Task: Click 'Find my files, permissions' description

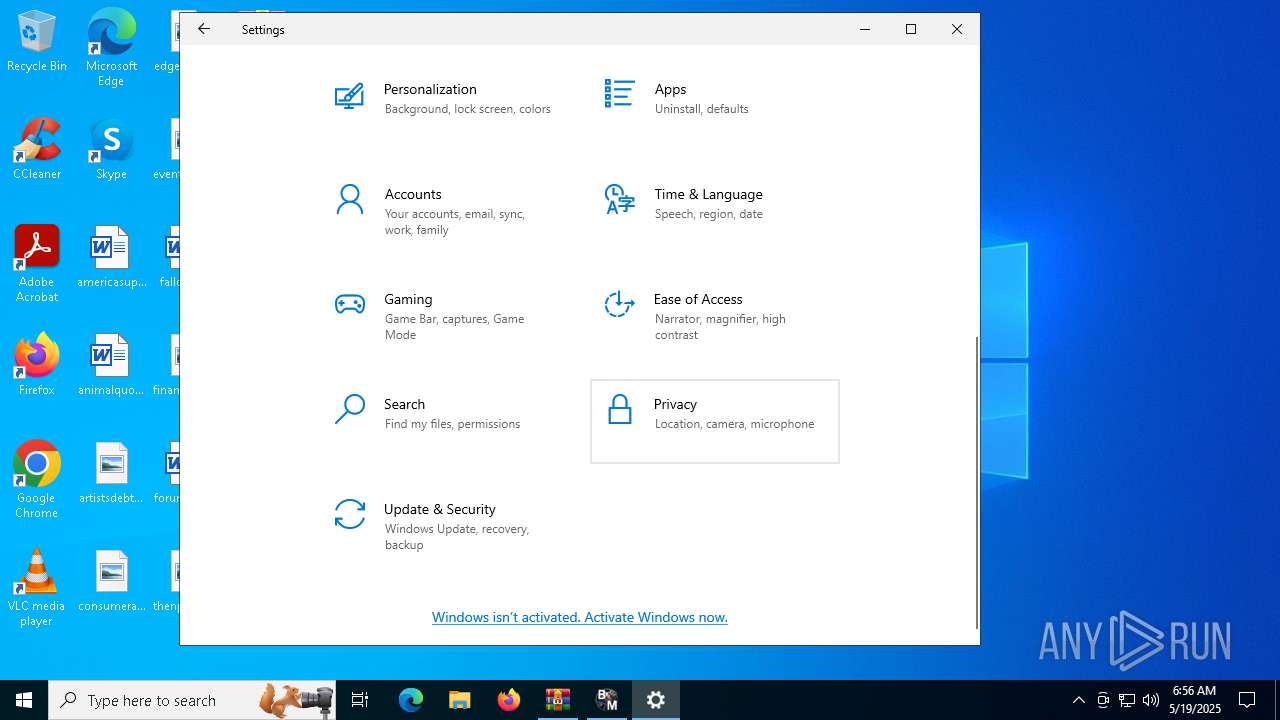Action: 452,424
